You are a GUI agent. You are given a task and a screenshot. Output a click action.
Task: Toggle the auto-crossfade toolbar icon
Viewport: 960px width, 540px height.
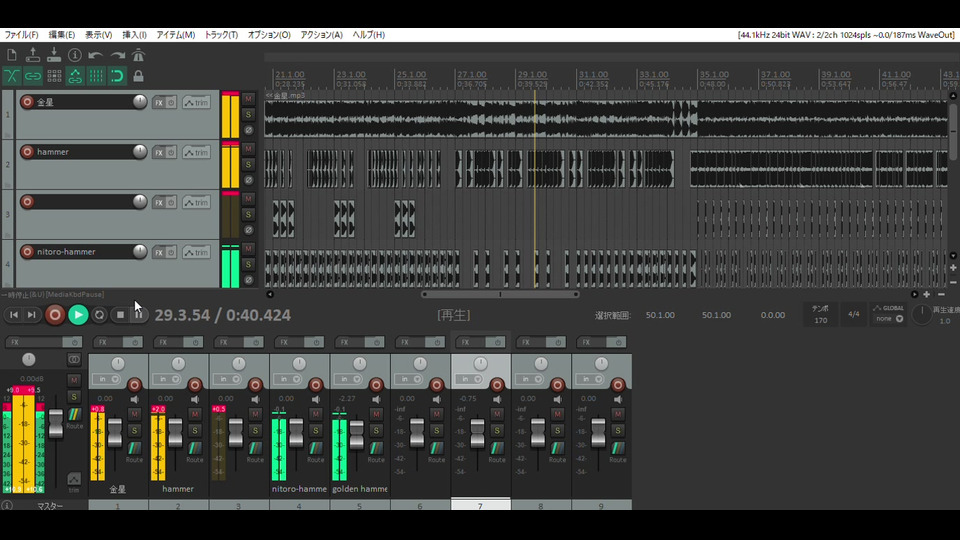point(11,76)
